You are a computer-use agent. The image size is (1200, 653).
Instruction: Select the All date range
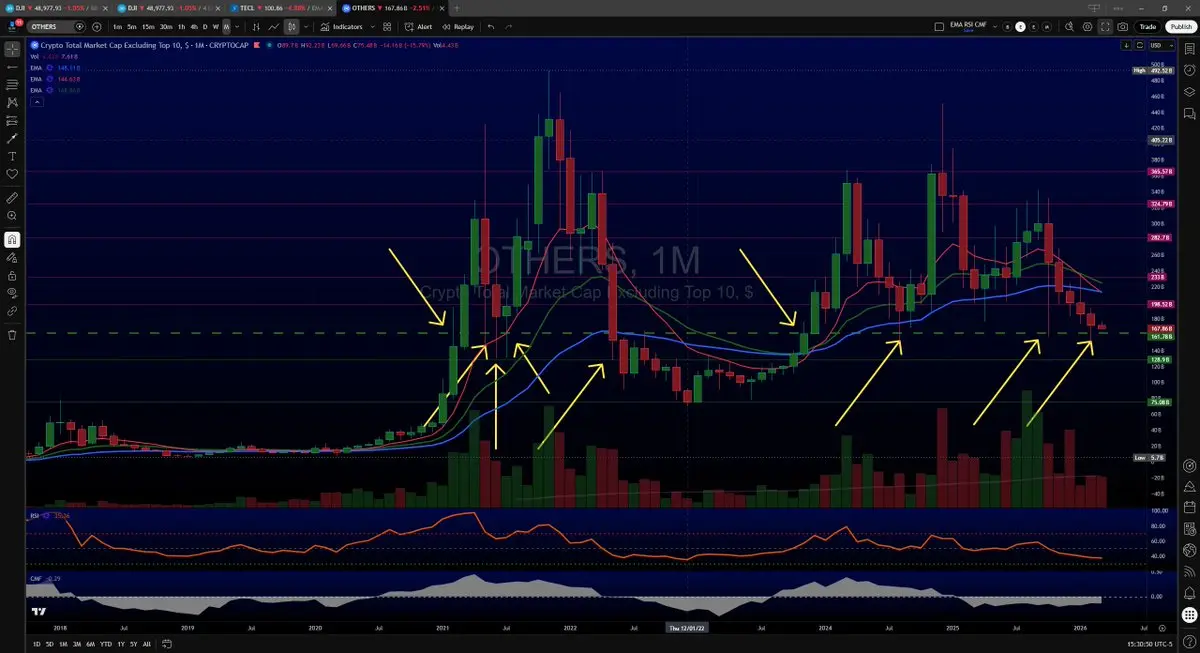(x=147, y=644)
